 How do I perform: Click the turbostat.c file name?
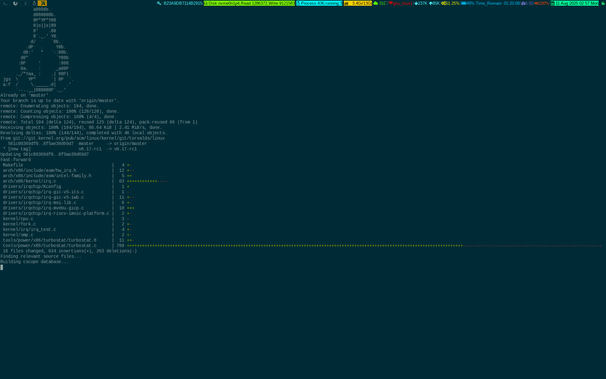49,246
